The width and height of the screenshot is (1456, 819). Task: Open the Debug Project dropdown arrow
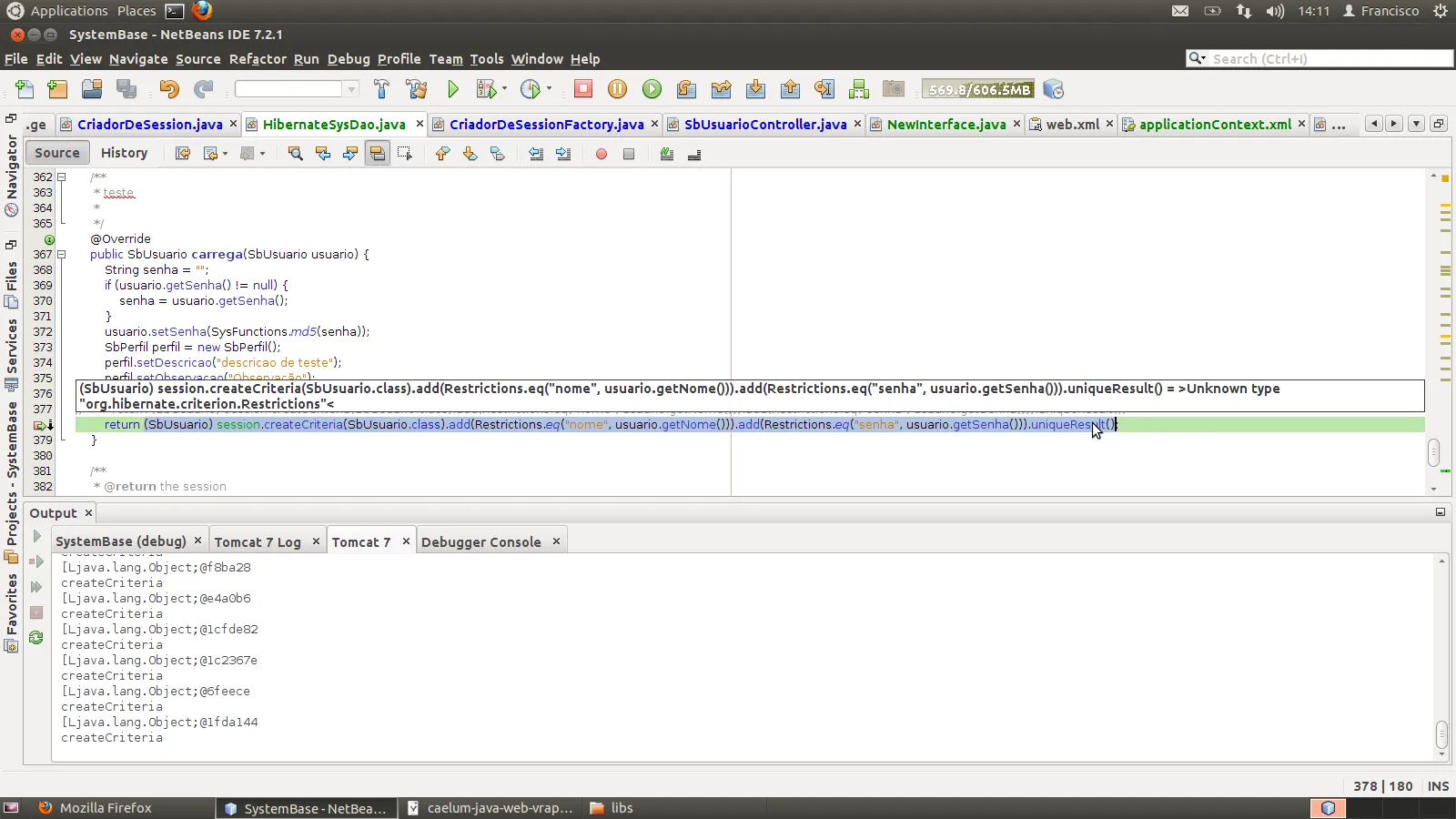(x=504, y=89)
